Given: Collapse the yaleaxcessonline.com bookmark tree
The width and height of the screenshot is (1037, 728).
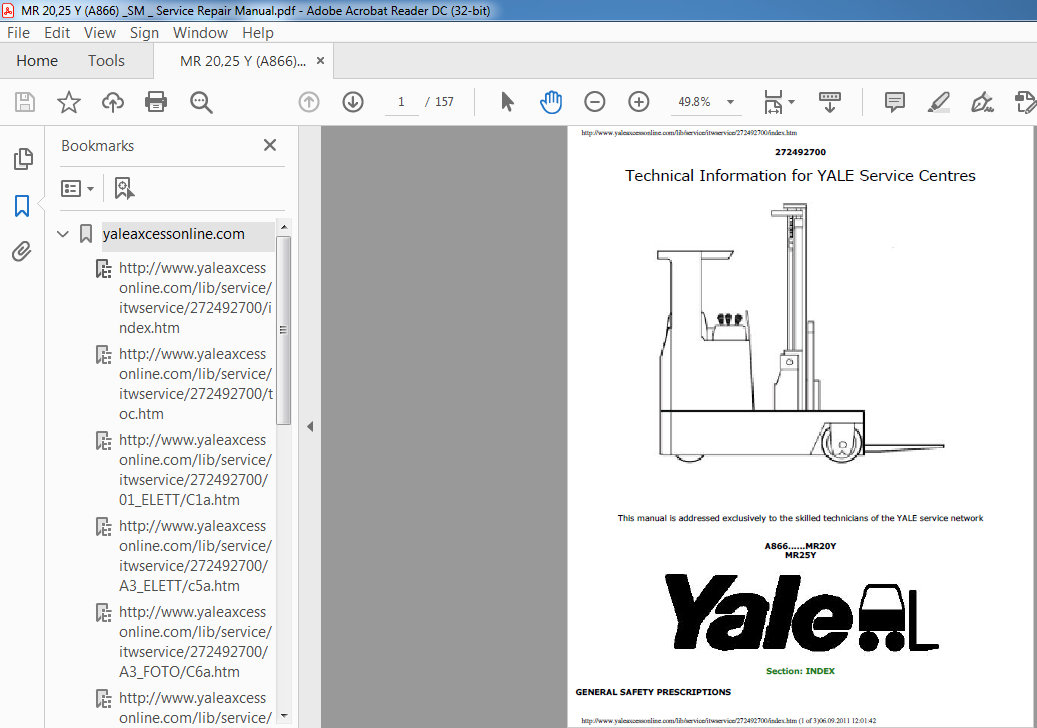Looking at the screenshot, I should tap(63, 234).
